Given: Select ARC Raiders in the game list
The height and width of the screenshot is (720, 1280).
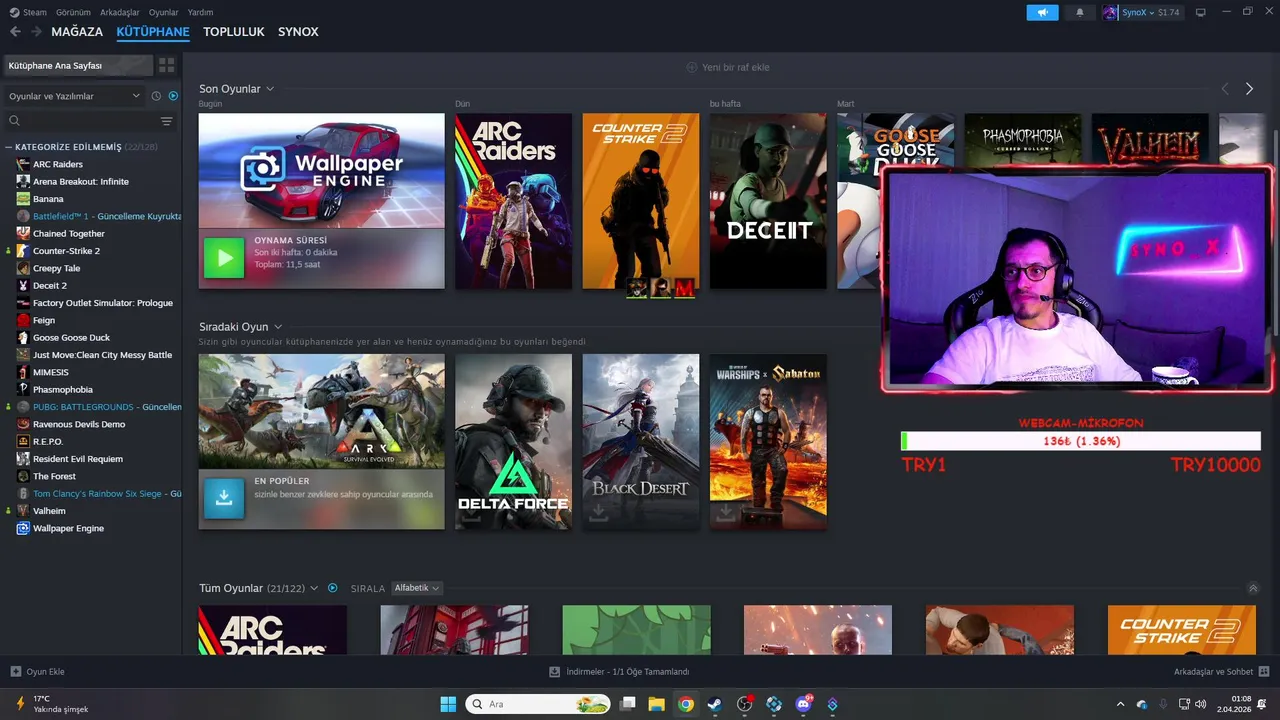Looking at the screenshot, I should click(58, 164).
